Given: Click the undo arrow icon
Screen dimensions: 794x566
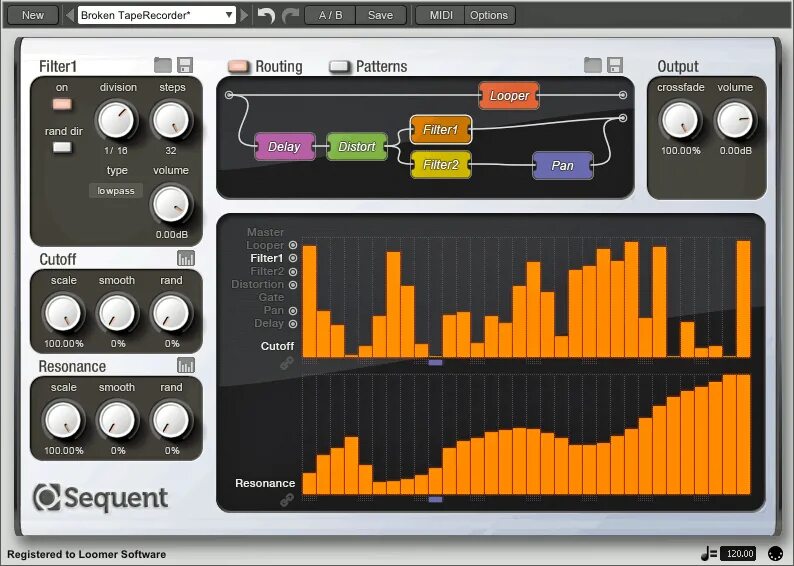Looking at the screenshot, I should pyautogui.click(x=266, y=15).
